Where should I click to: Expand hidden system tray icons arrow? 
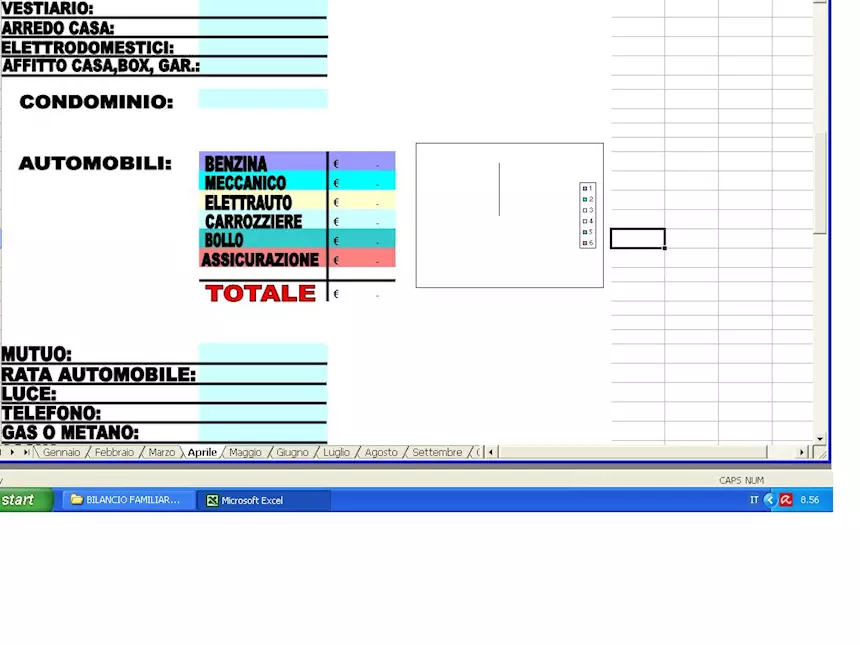coord(770,500)
